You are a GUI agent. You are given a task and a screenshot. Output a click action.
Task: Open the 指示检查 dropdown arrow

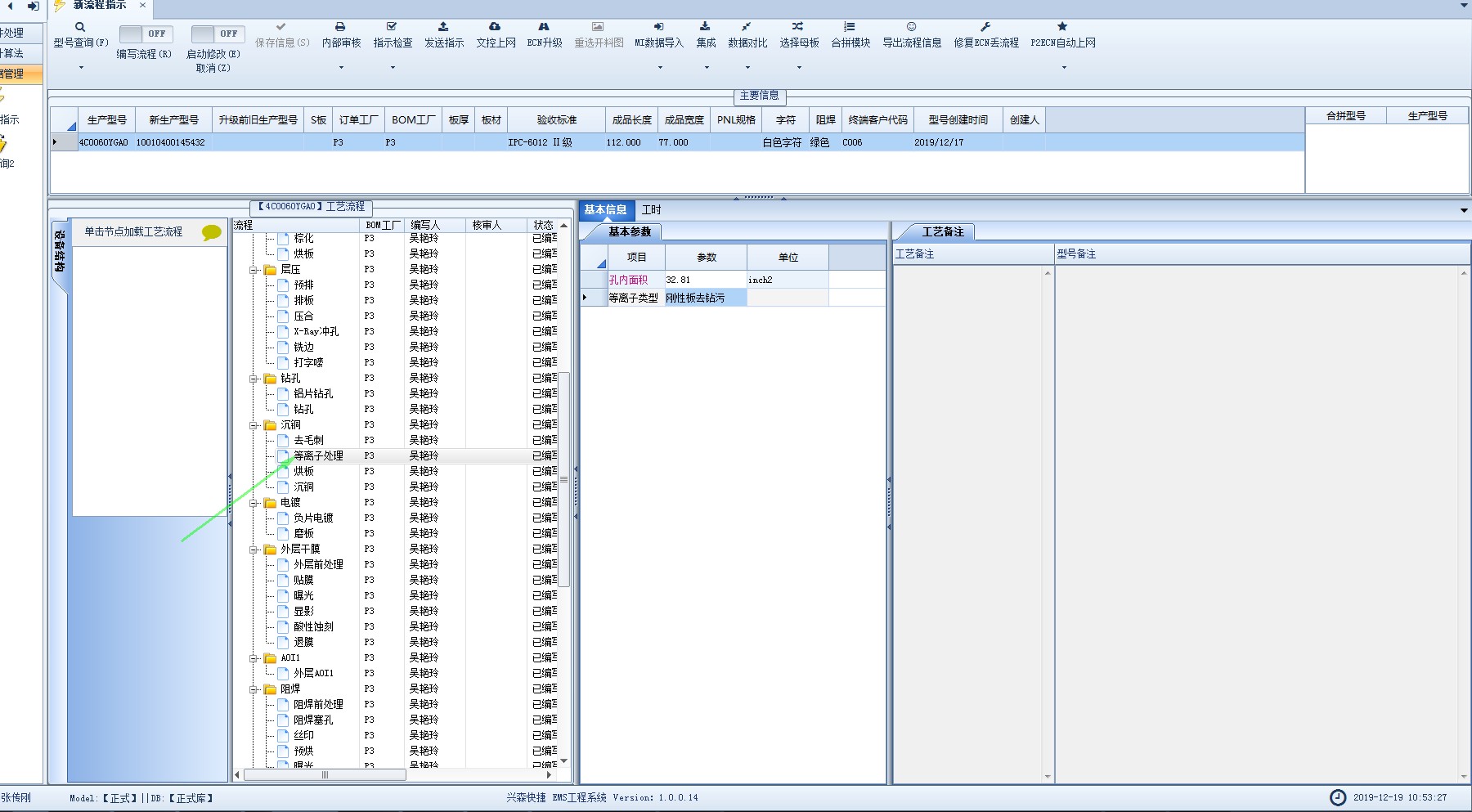(393, 67)
